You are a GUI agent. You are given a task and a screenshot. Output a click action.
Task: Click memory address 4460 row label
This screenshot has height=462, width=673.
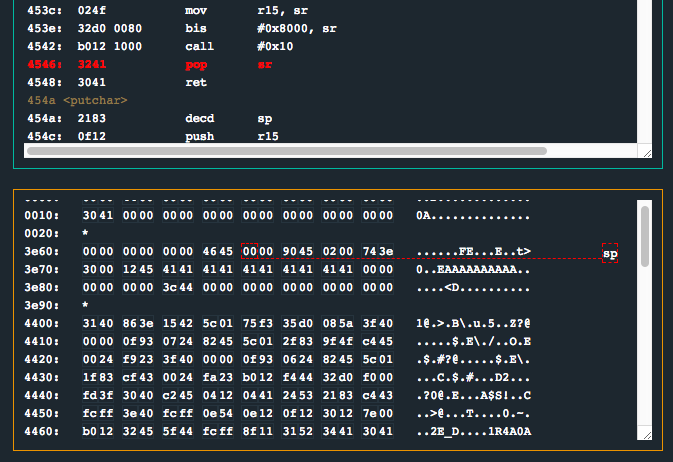click(41, 431)
